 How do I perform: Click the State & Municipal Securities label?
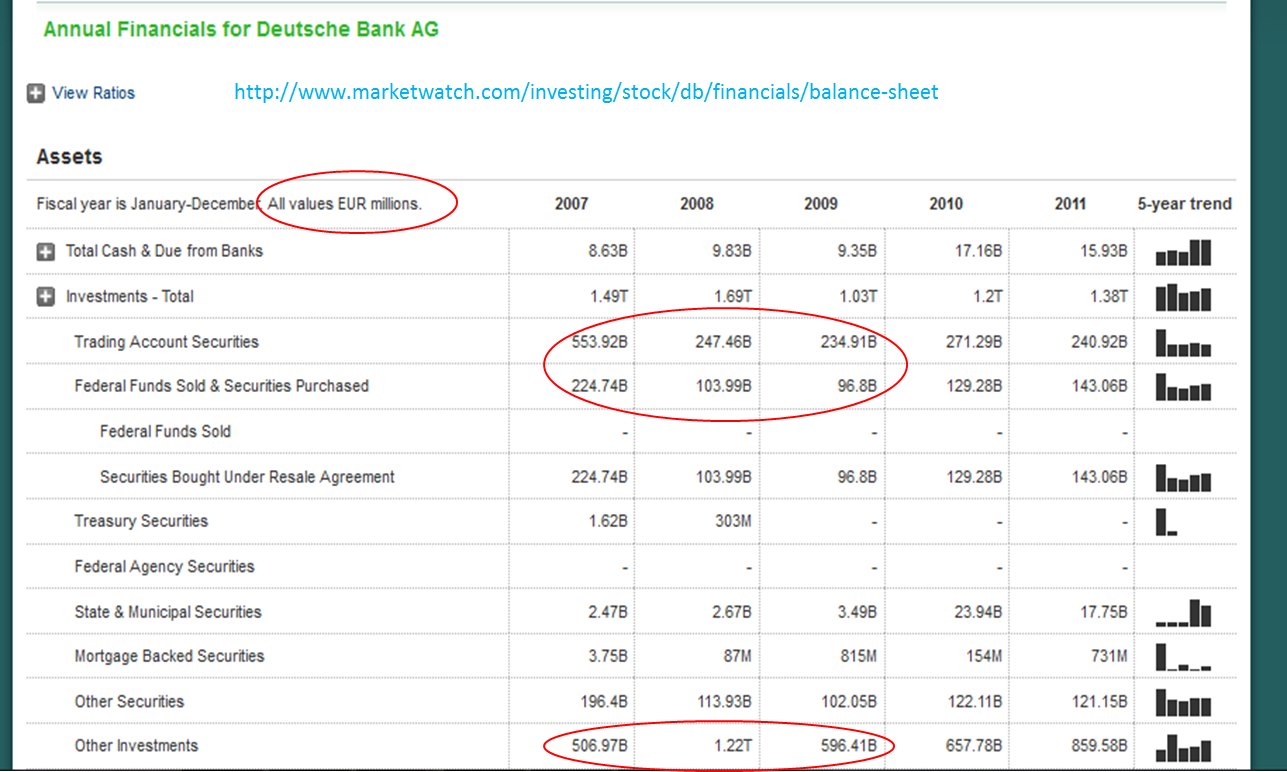(168, 612)
